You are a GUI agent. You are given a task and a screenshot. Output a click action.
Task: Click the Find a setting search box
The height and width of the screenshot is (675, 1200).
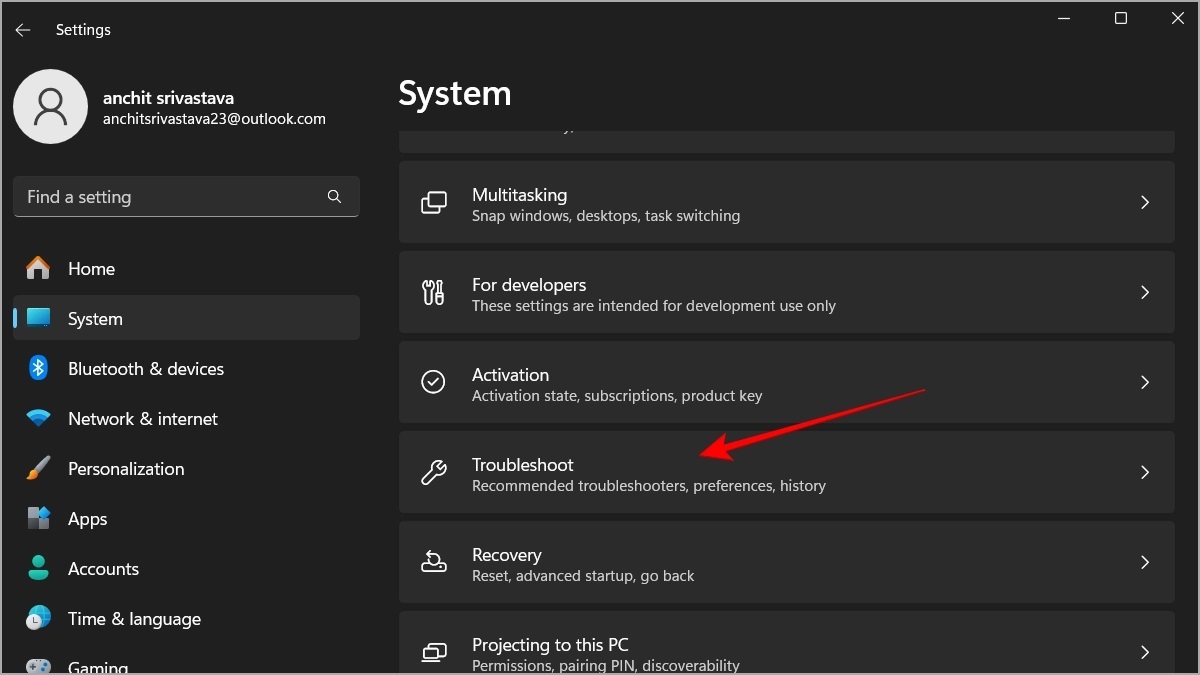pos(186,196)
